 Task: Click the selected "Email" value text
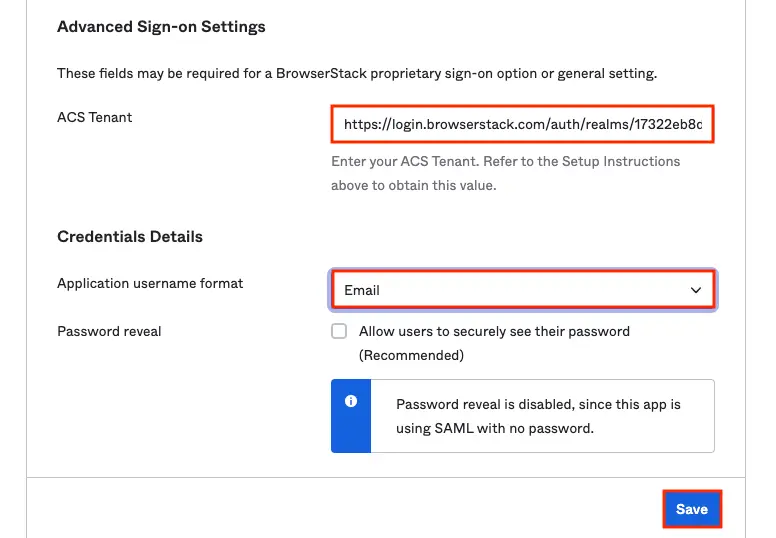coord(362,290)
